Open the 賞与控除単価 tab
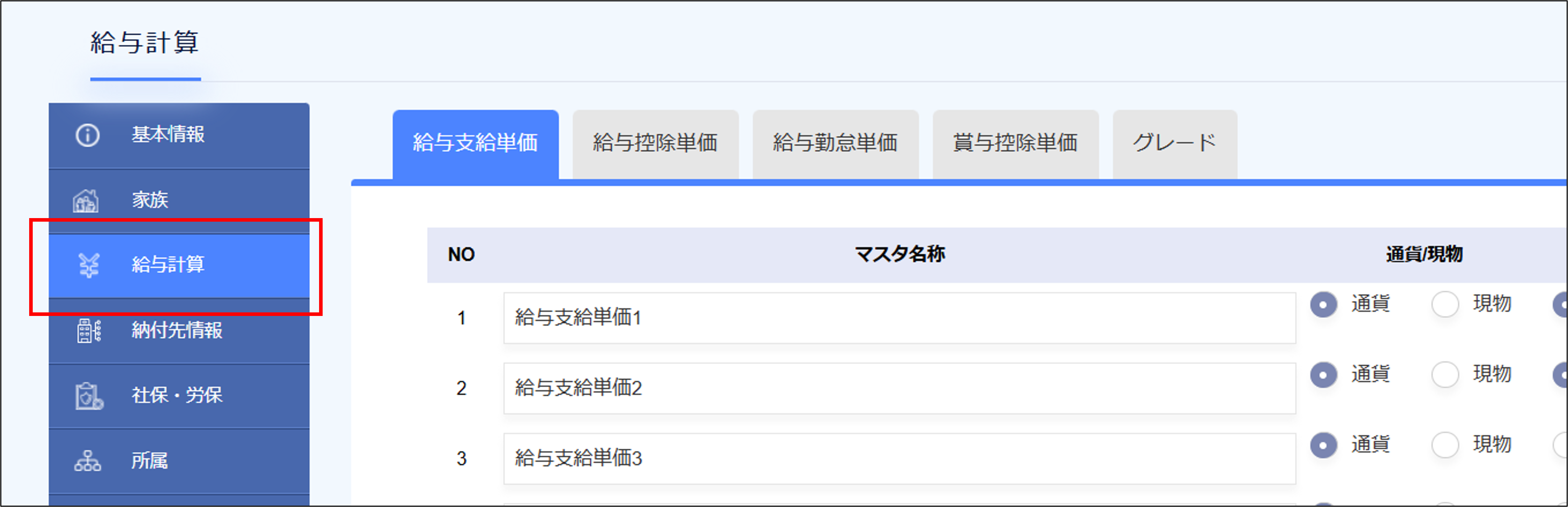This screenshot has width=1568, height=507. pyautogui.click(x=1015, y=144)
